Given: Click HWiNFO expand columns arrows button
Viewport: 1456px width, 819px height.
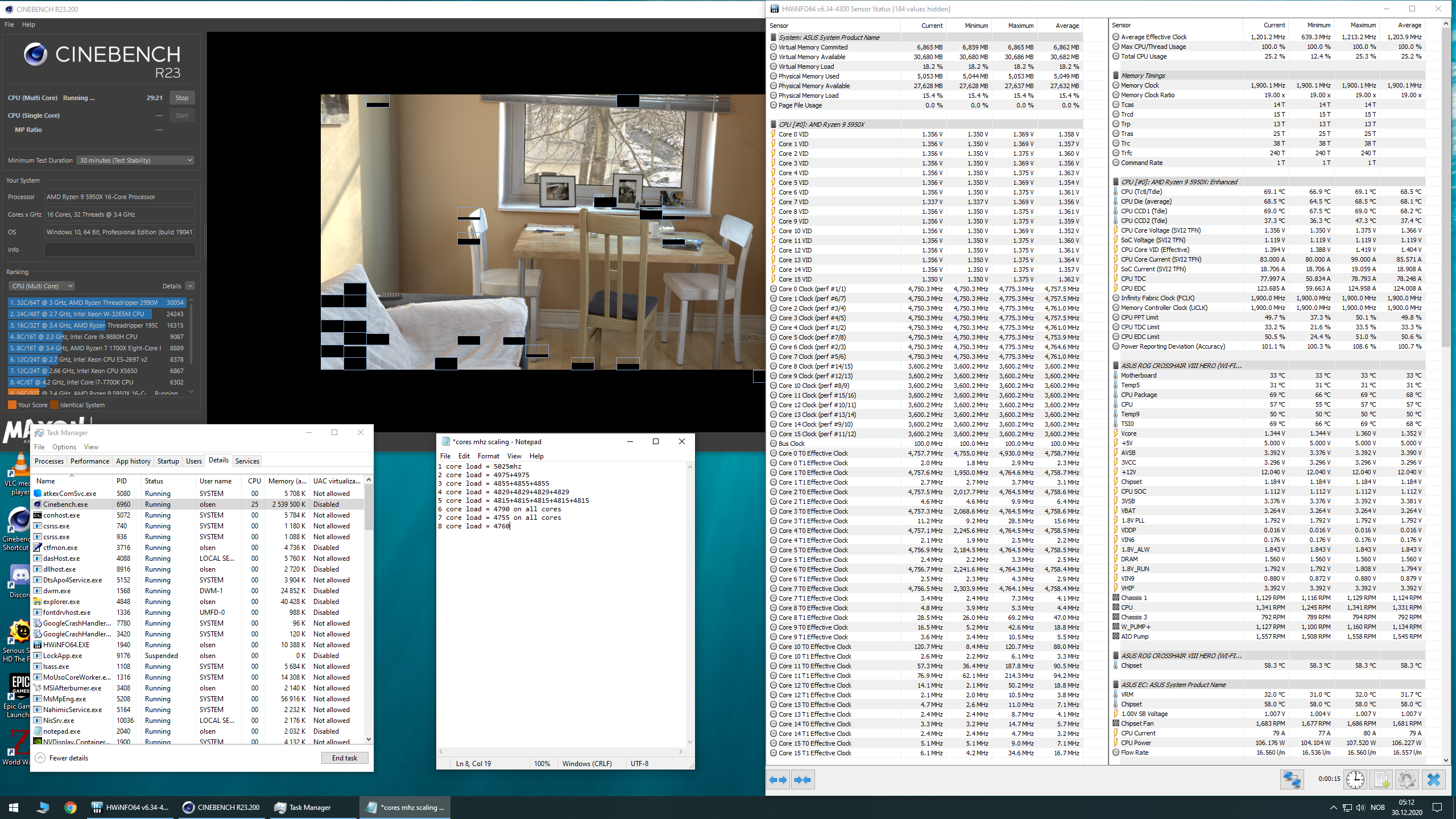Looking at the screenshot, I should [x=778, y=780].
